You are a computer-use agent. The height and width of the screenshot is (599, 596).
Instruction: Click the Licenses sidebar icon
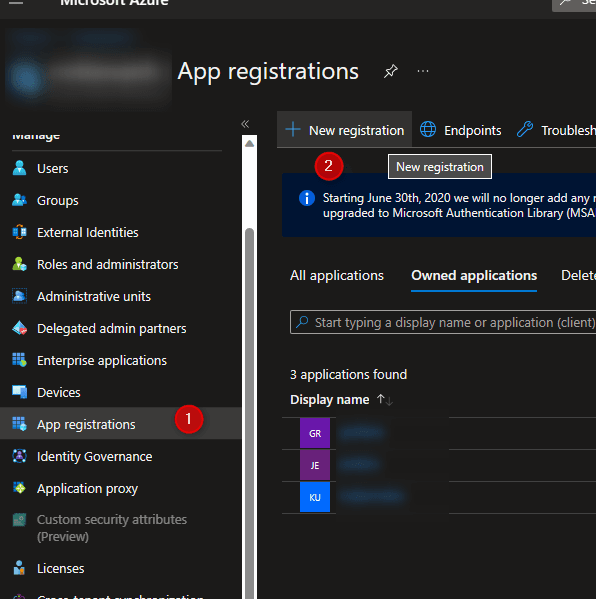[19, 568]
